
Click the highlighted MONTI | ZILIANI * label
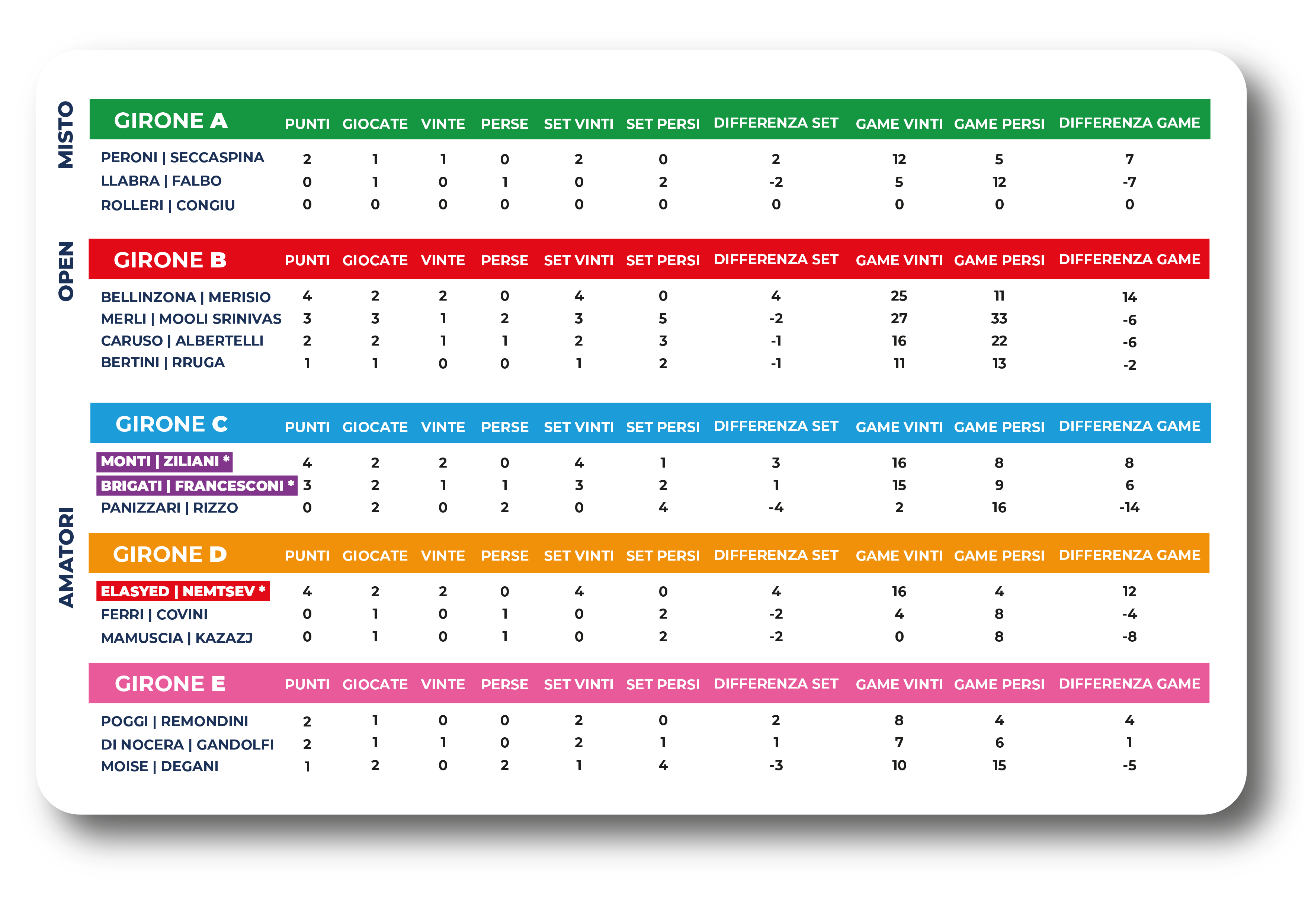tap(164, 461)
